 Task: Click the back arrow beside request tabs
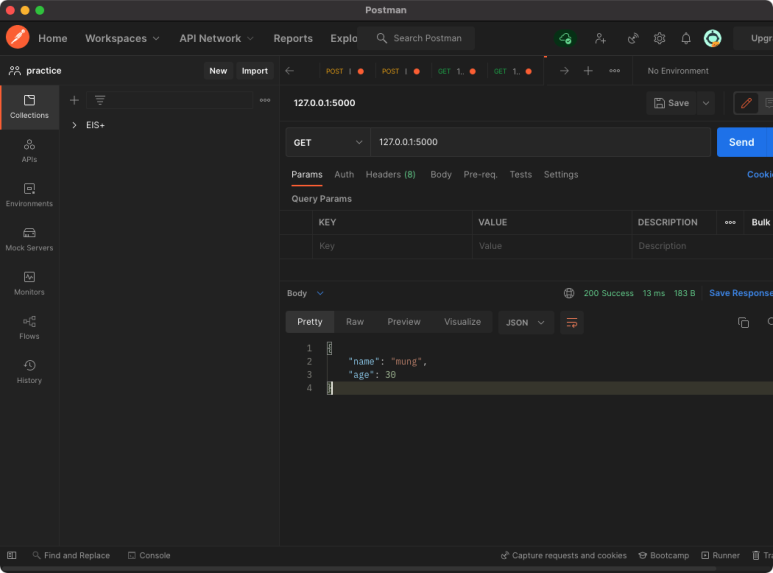pos(290,71)
